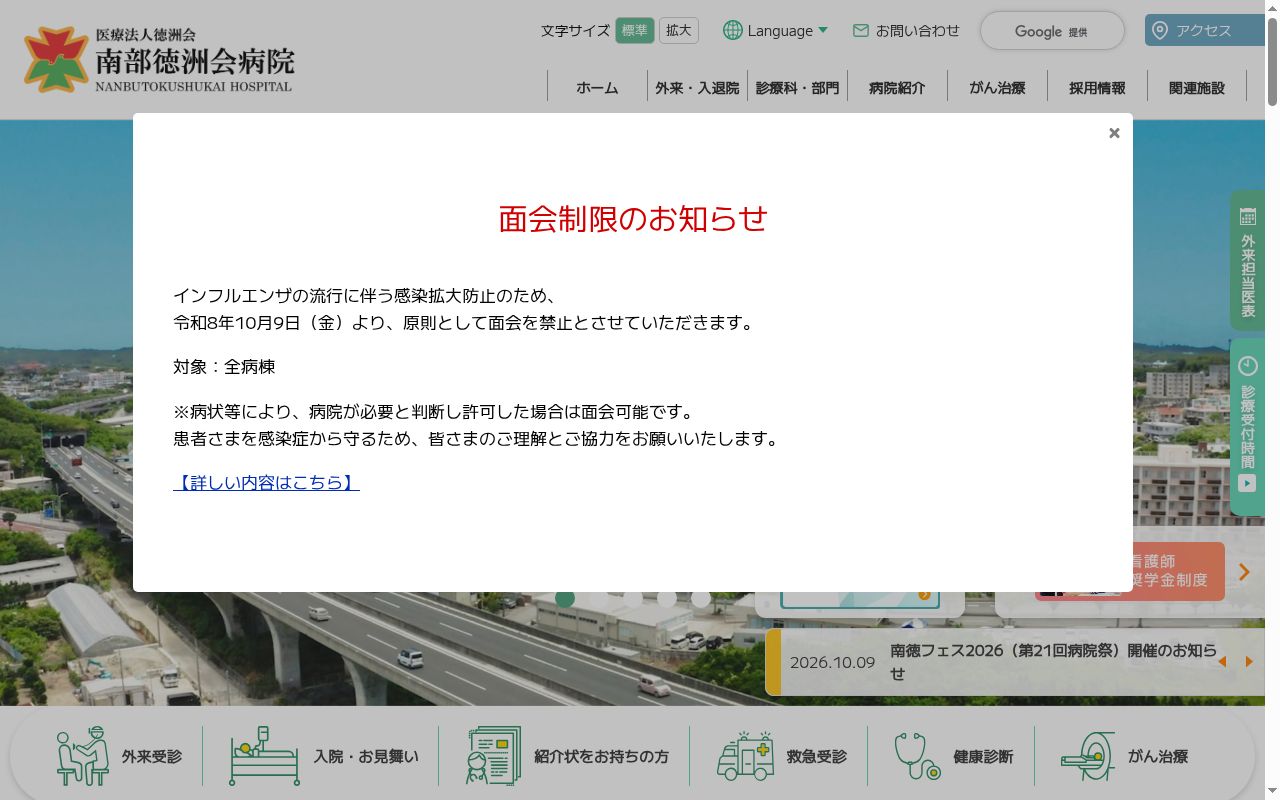Show the previous news item arrow
The width and height of the screenshot is (1280, 800).
(1222, 661)
